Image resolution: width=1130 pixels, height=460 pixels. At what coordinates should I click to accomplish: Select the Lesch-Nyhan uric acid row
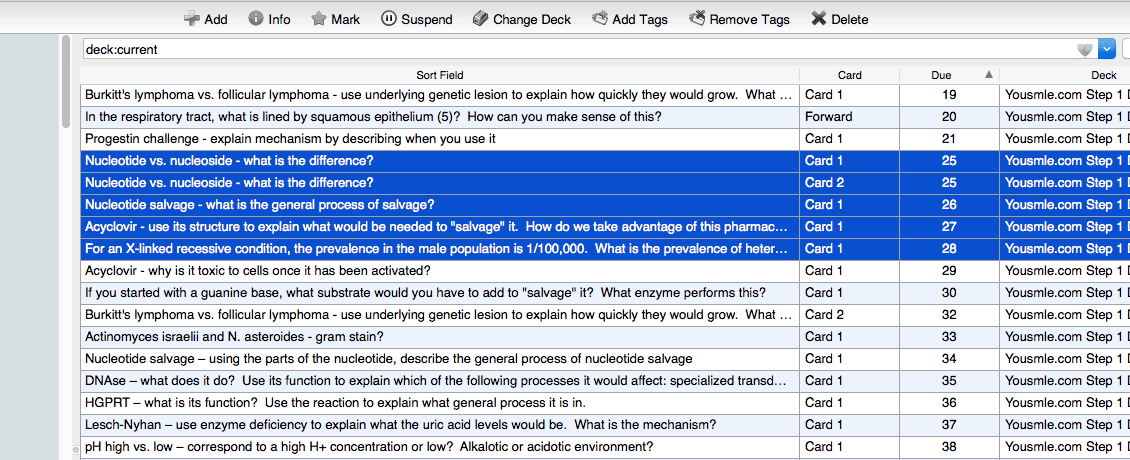[x=605, y=425]
